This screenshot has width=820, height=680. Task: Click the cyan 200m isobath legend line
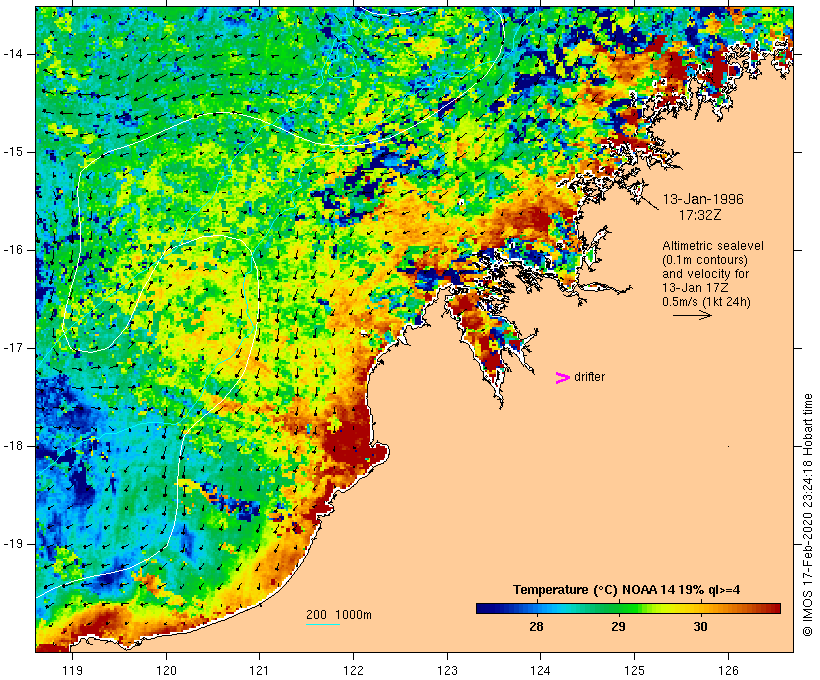pyautogui.click(x=323, y=624)
